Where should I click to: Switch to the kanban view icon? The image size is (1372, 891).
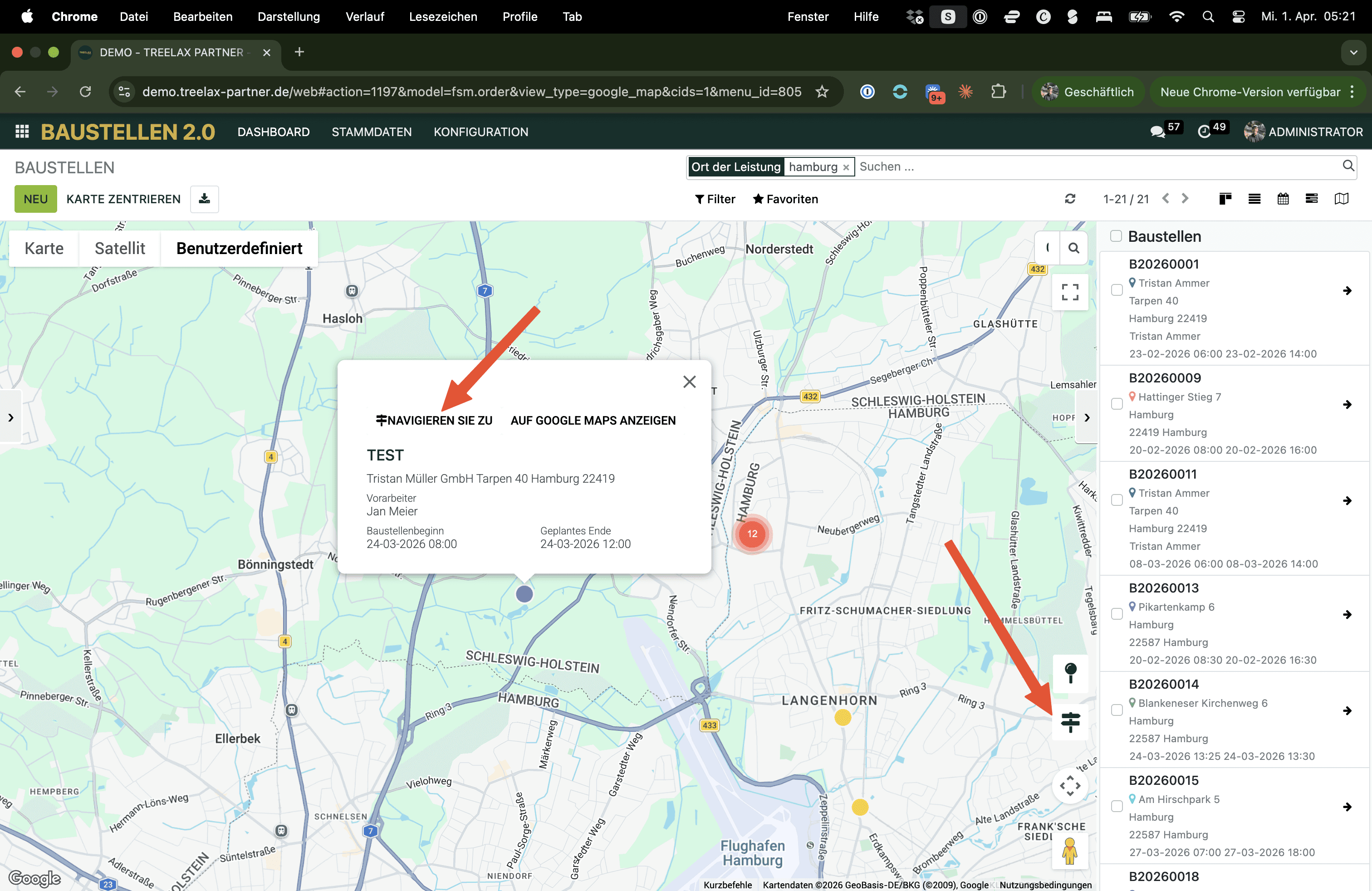1225,199
